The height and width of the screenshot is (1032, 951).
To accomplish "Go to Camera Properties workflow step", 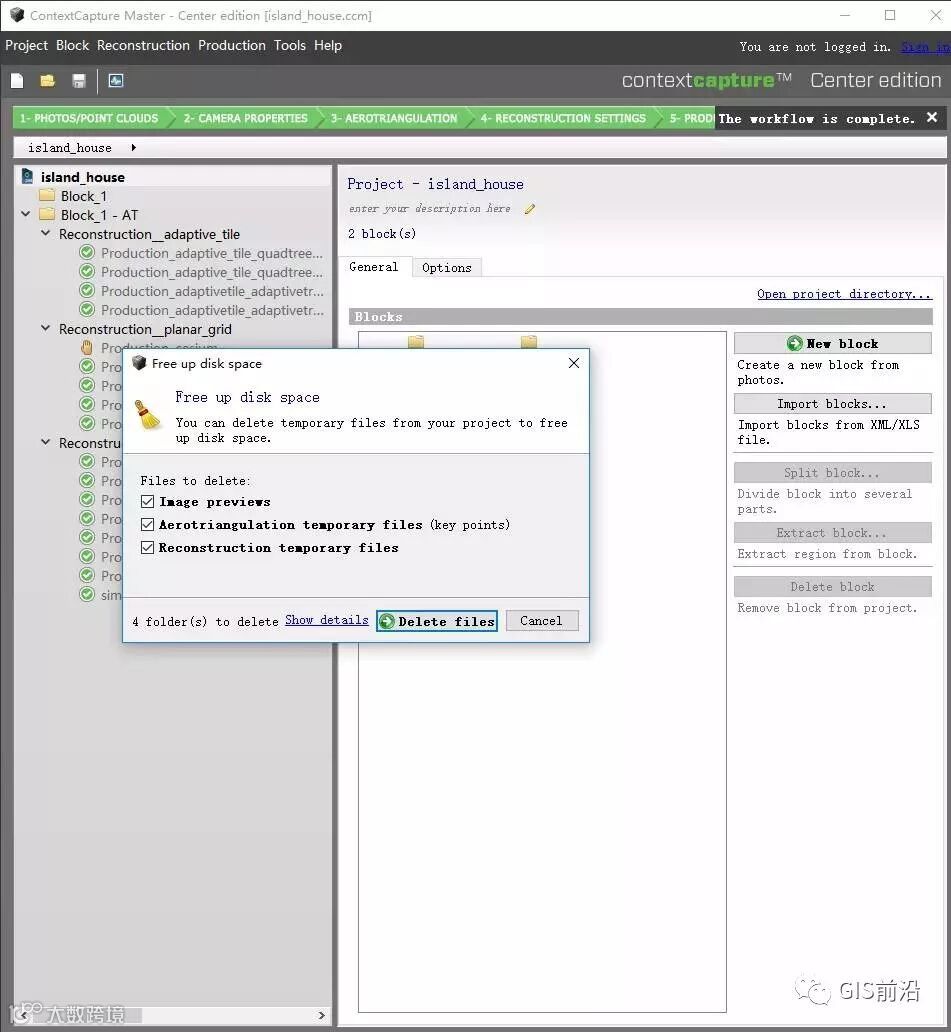I will point(245,118).
